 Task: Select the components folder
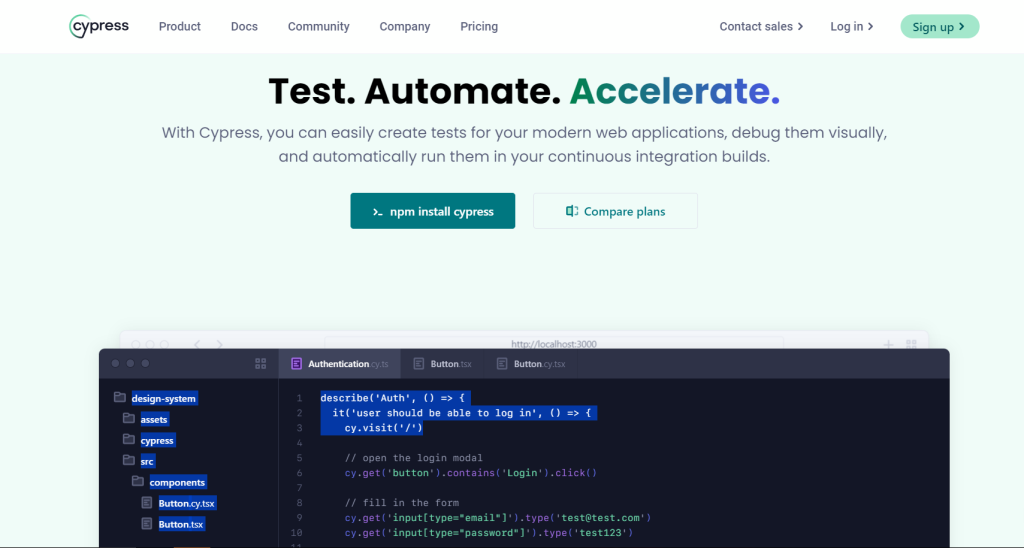point(178,482)
